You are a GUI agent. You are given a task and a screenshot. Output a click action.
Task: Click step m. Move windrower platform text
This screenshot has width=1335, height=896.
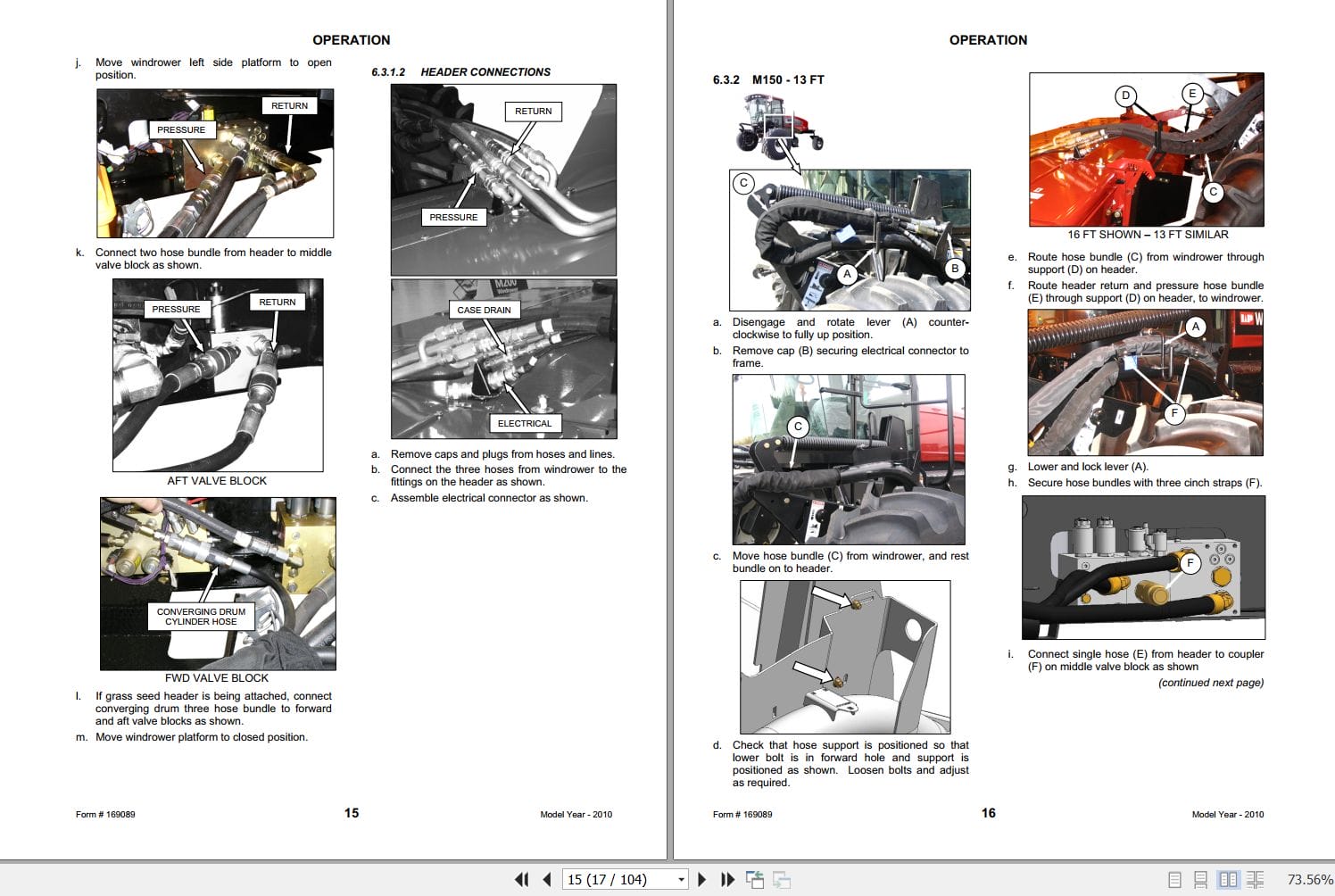(x=193, y=737)
